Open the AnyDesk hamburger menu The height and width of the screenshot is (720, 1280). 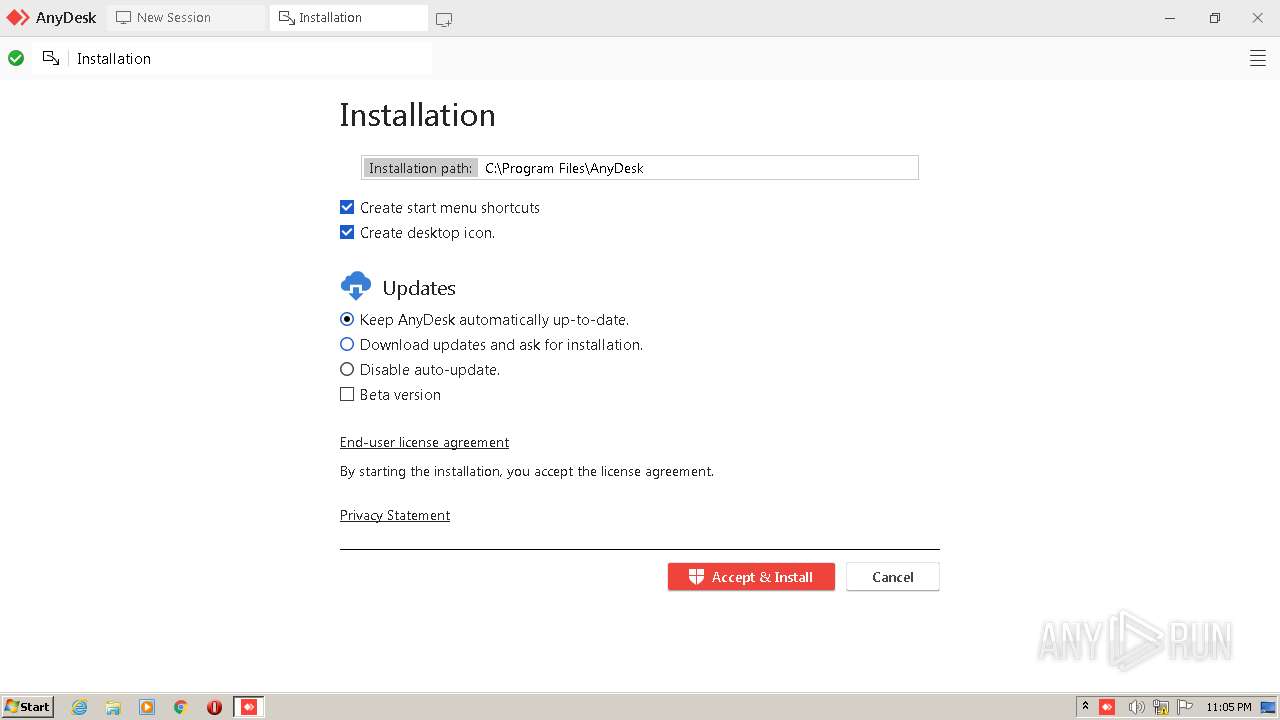pos(1258,58)
